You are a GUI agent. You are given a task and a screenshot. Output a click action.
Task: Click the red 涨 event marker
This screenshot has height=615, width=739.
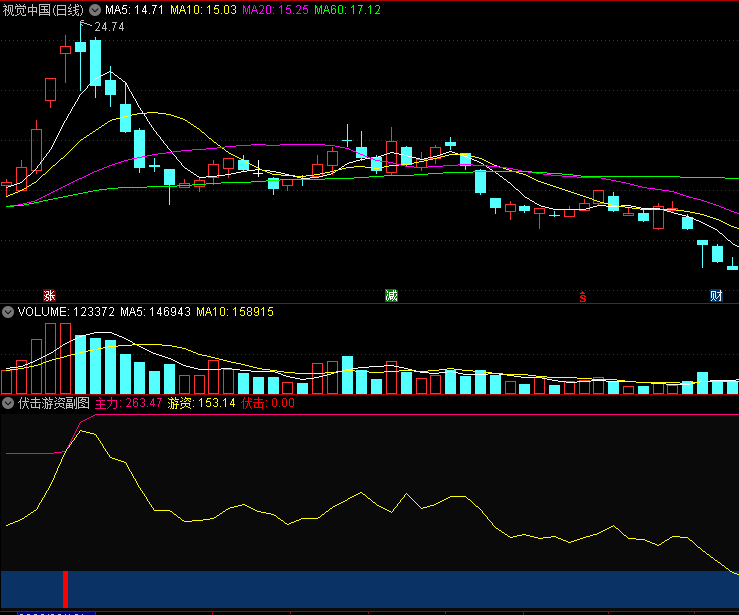click(x=49, y=295)
